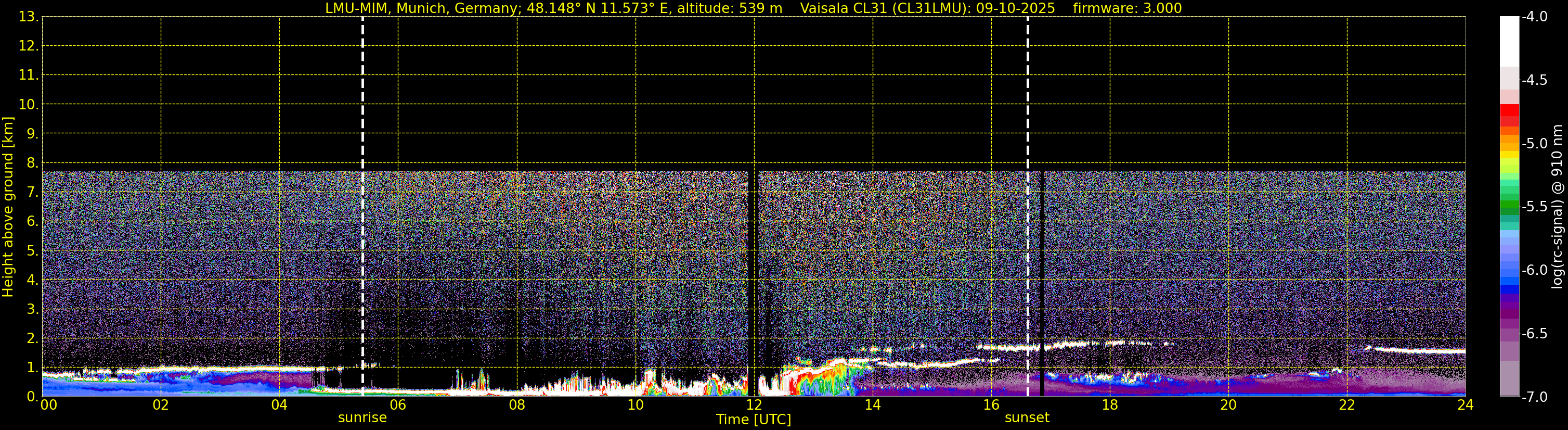Select the Height above ground [km] axis label
Screen dimensions: 1568x430
pyautogui.click(x=8, y=207)
